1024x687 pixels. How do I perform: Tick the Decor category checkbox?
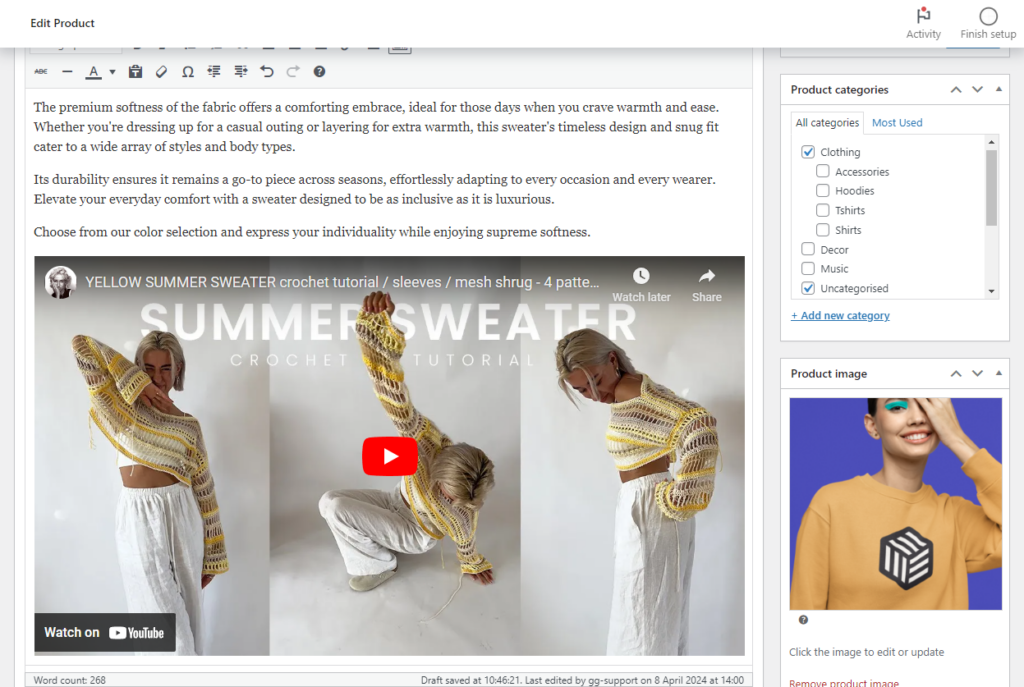808,249
